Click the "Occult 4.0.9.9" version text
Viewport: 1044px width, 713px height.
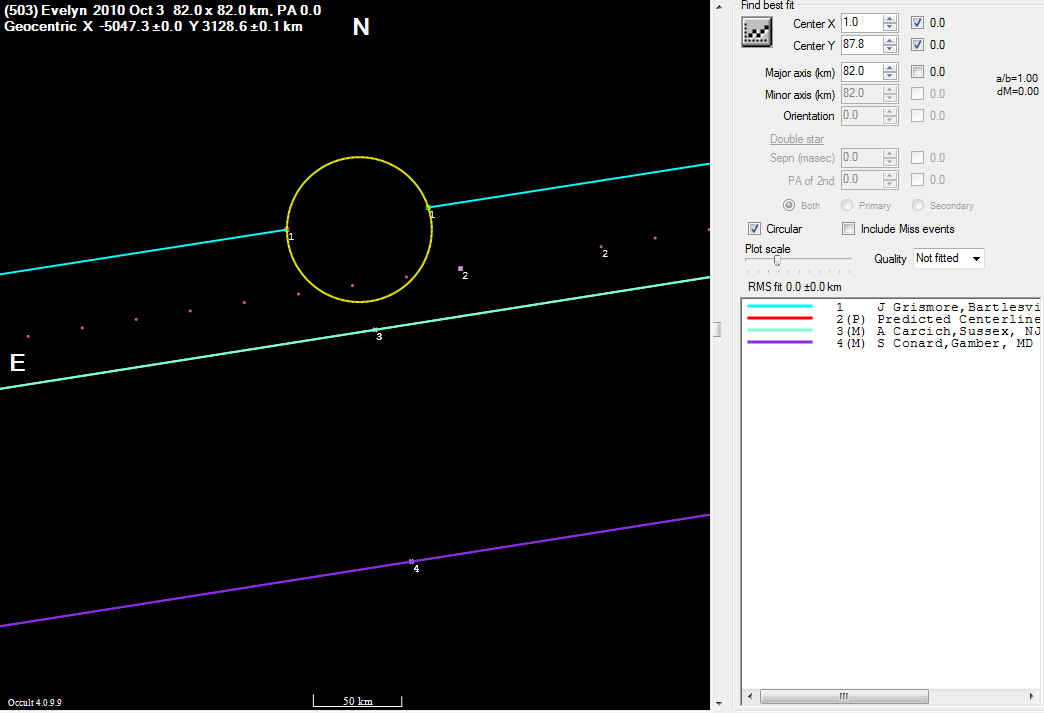tap(35, 702)
